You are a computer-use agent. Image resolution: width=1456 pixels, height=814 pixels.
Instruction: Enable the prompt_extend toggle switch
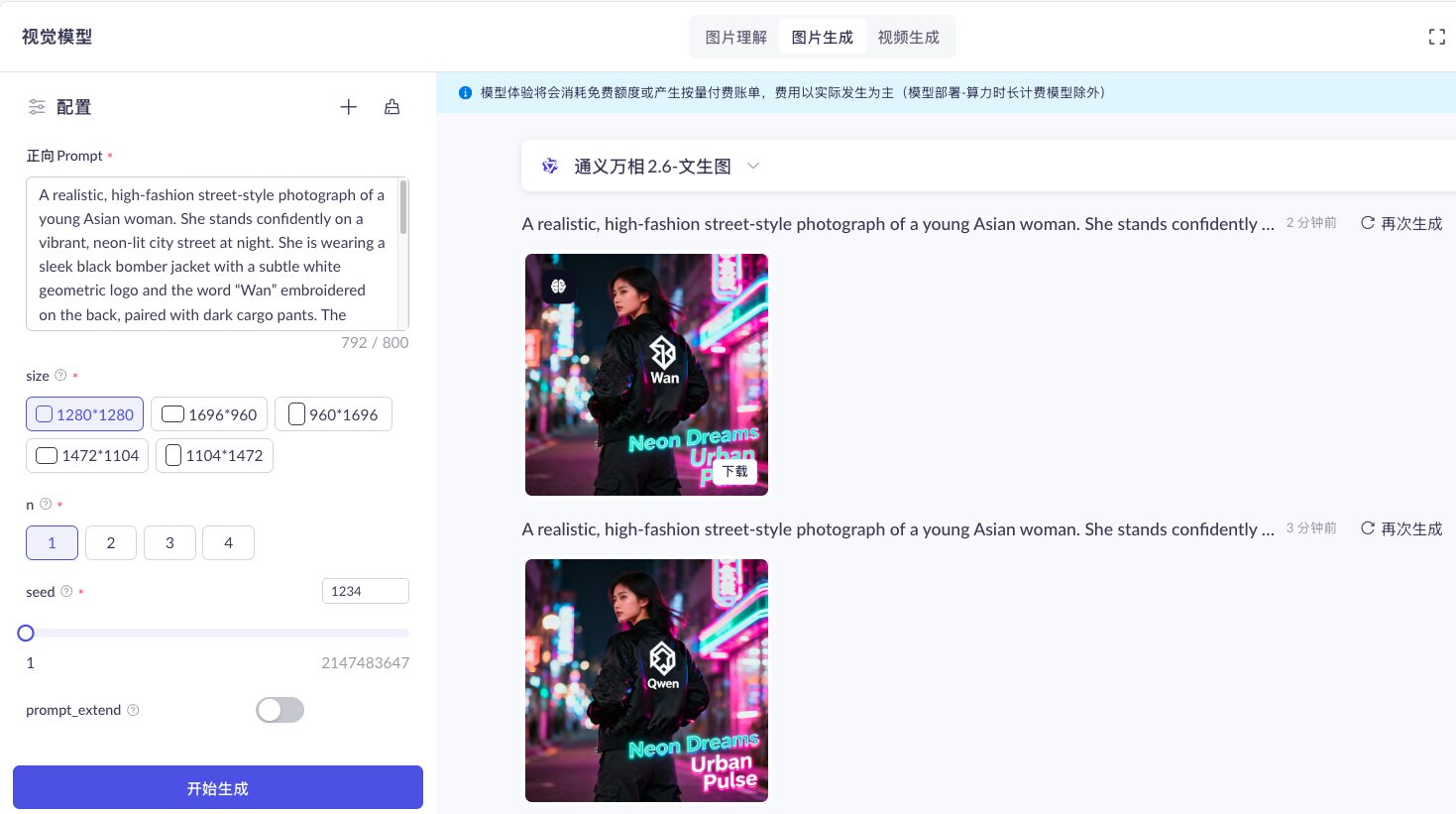tap(280, 710)
